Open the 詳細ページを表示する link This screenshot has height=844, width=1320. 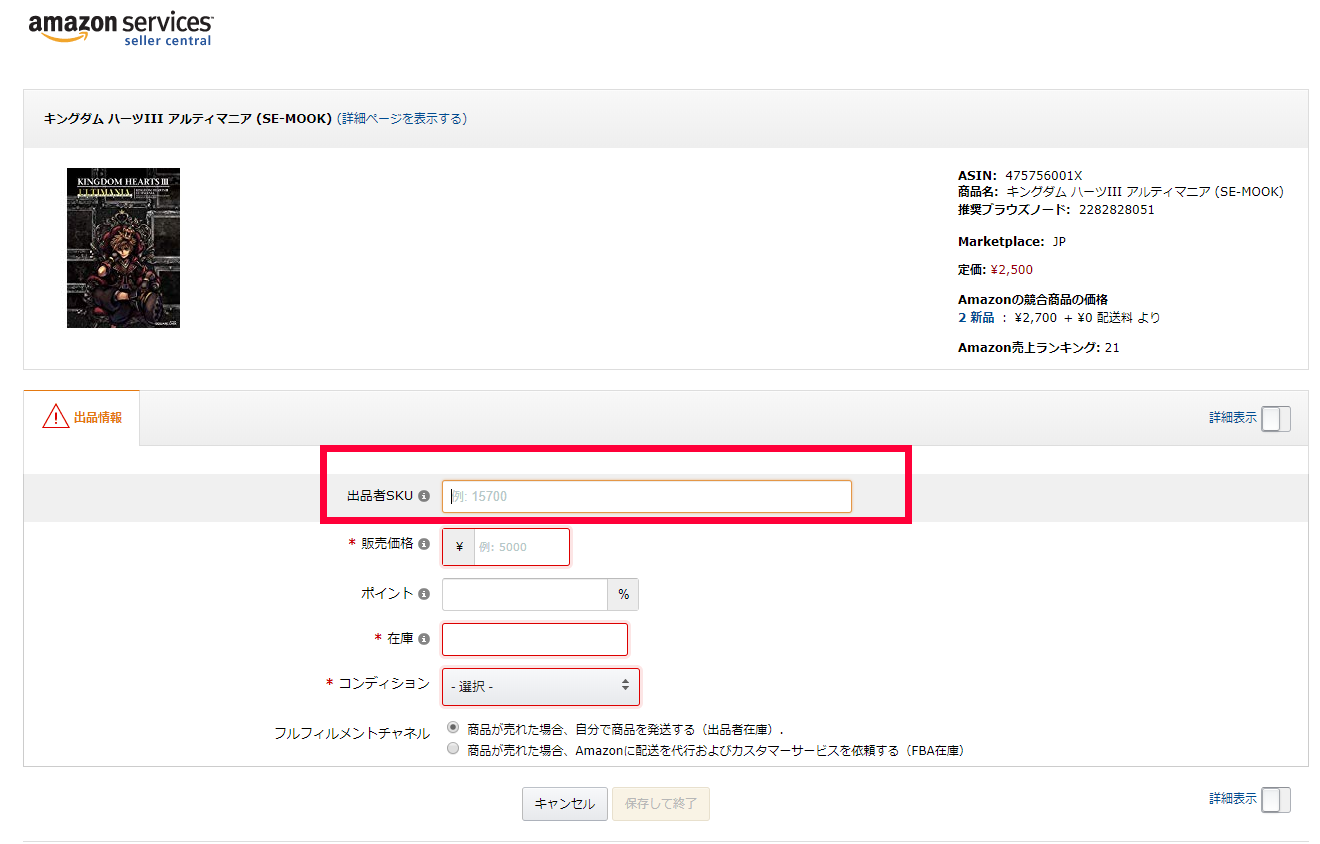coord(402,119)
